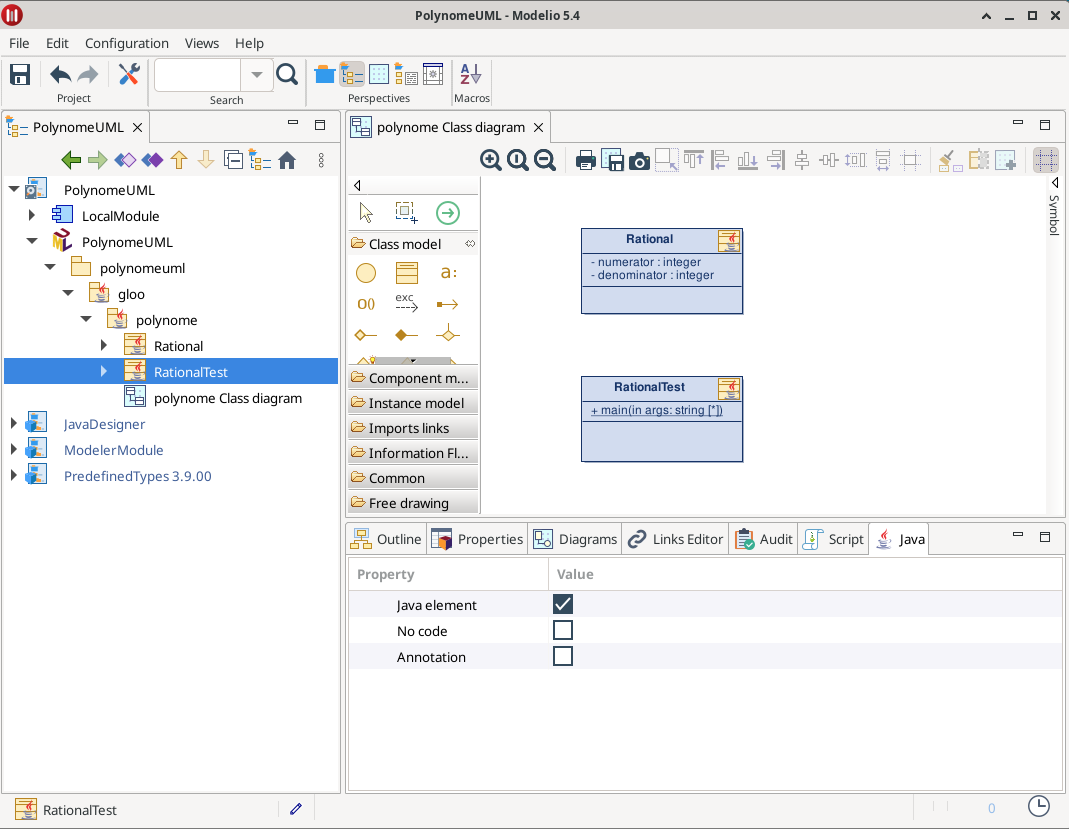Open the Outline tab
Screen dimensions: 1069x829
[x=386, y=539]
